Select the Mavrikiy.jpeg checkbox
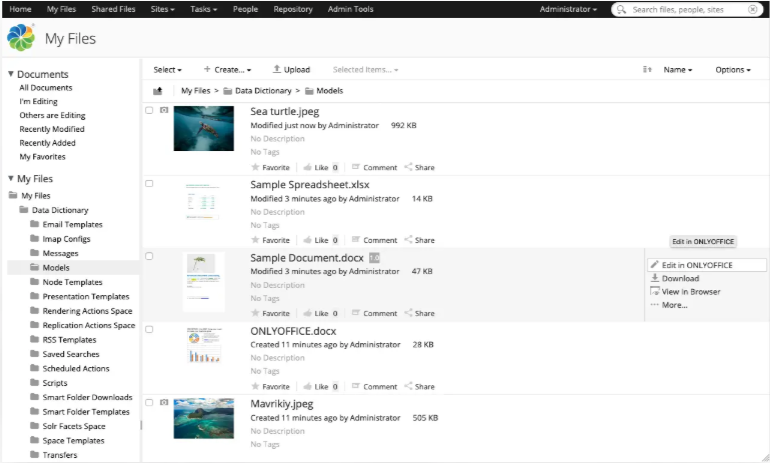 click(149, 403)
